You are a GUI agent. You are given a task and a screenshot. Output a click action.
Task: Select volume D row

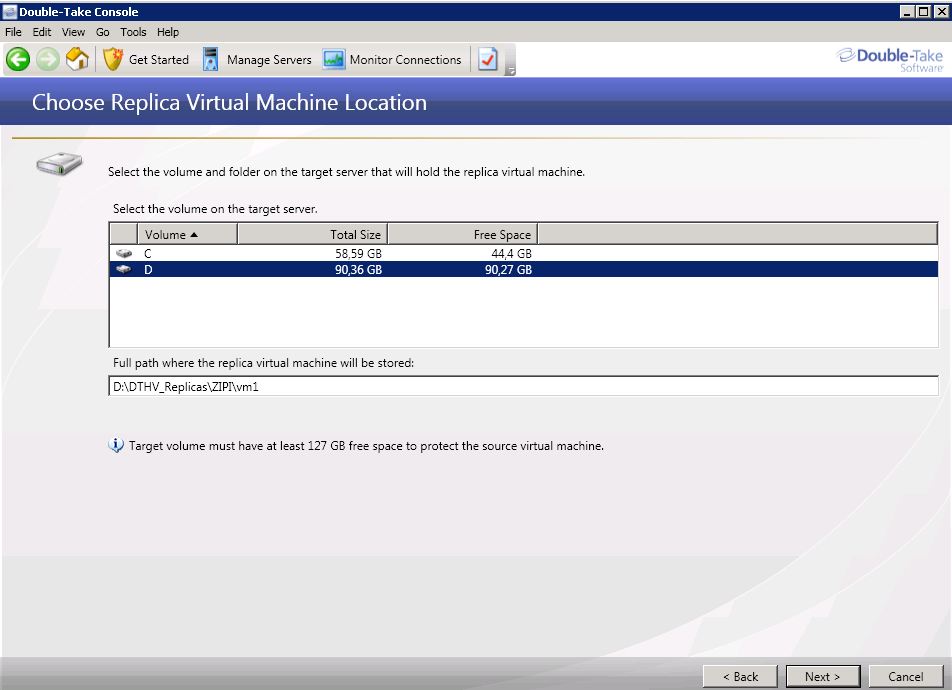523,269
